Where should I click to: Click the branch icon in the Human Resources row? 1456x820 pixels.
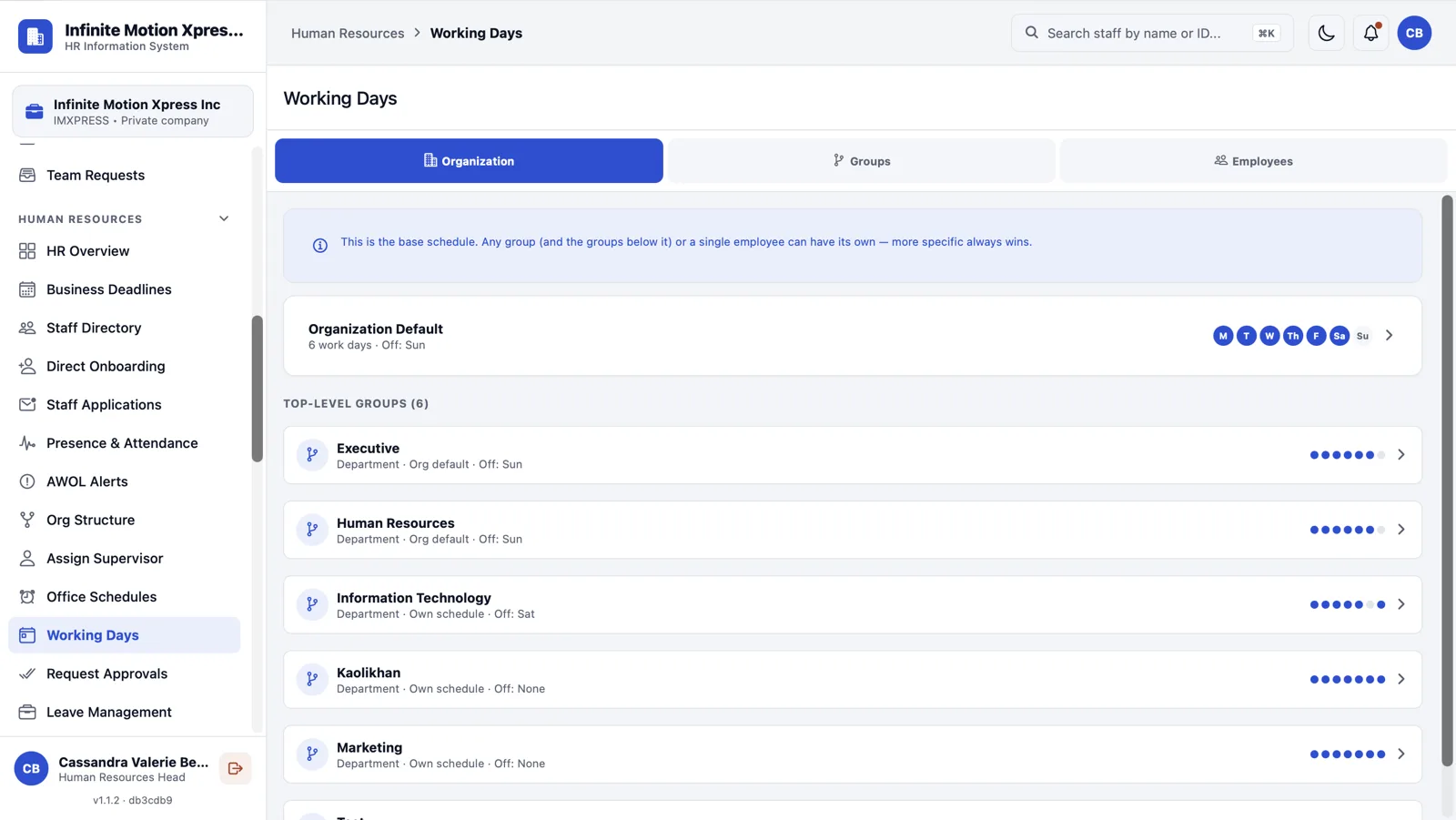tap(312, 530)
